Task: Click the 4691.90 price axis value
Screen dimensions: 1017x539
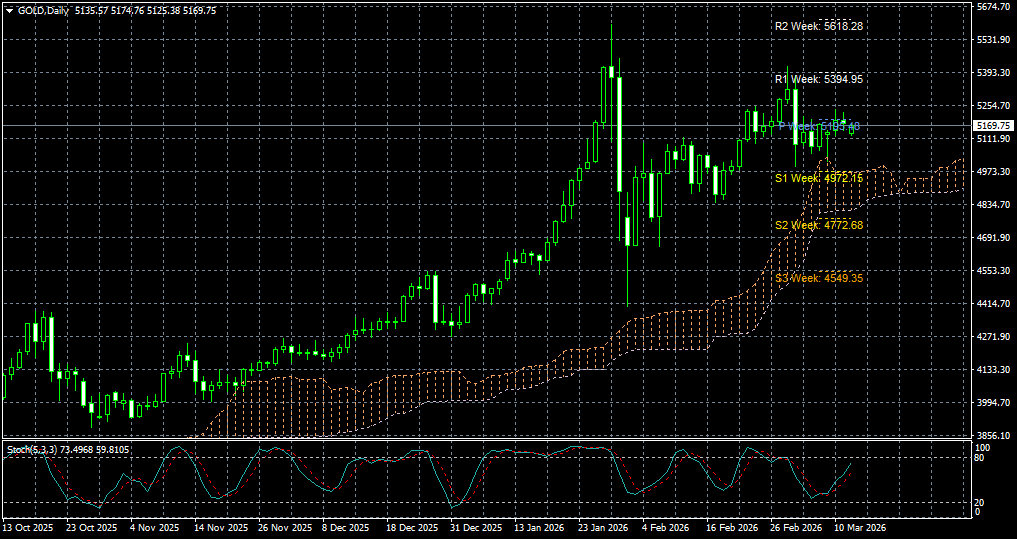Action: coord(993,237)
